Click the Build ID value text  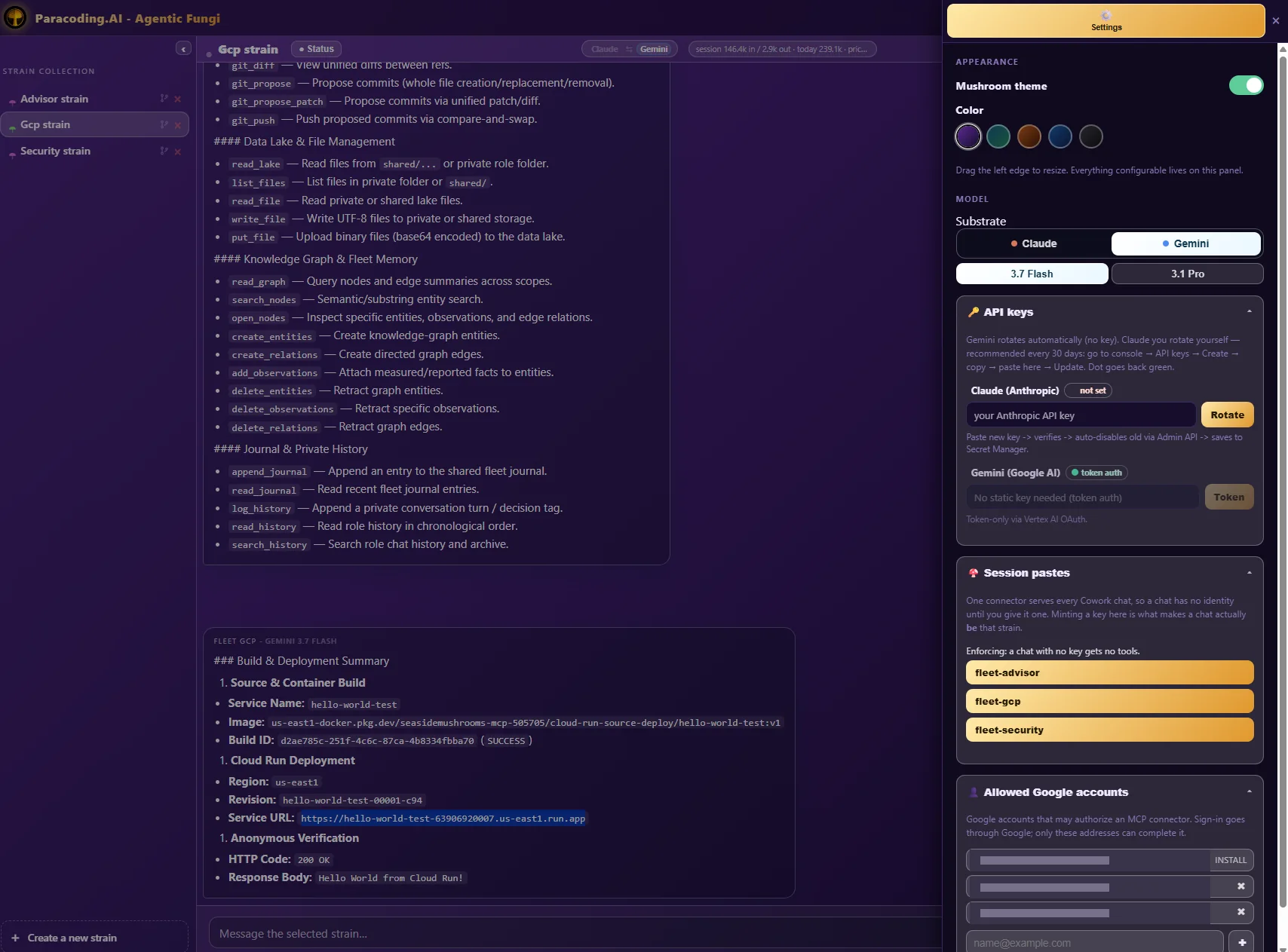click(377, 741)
